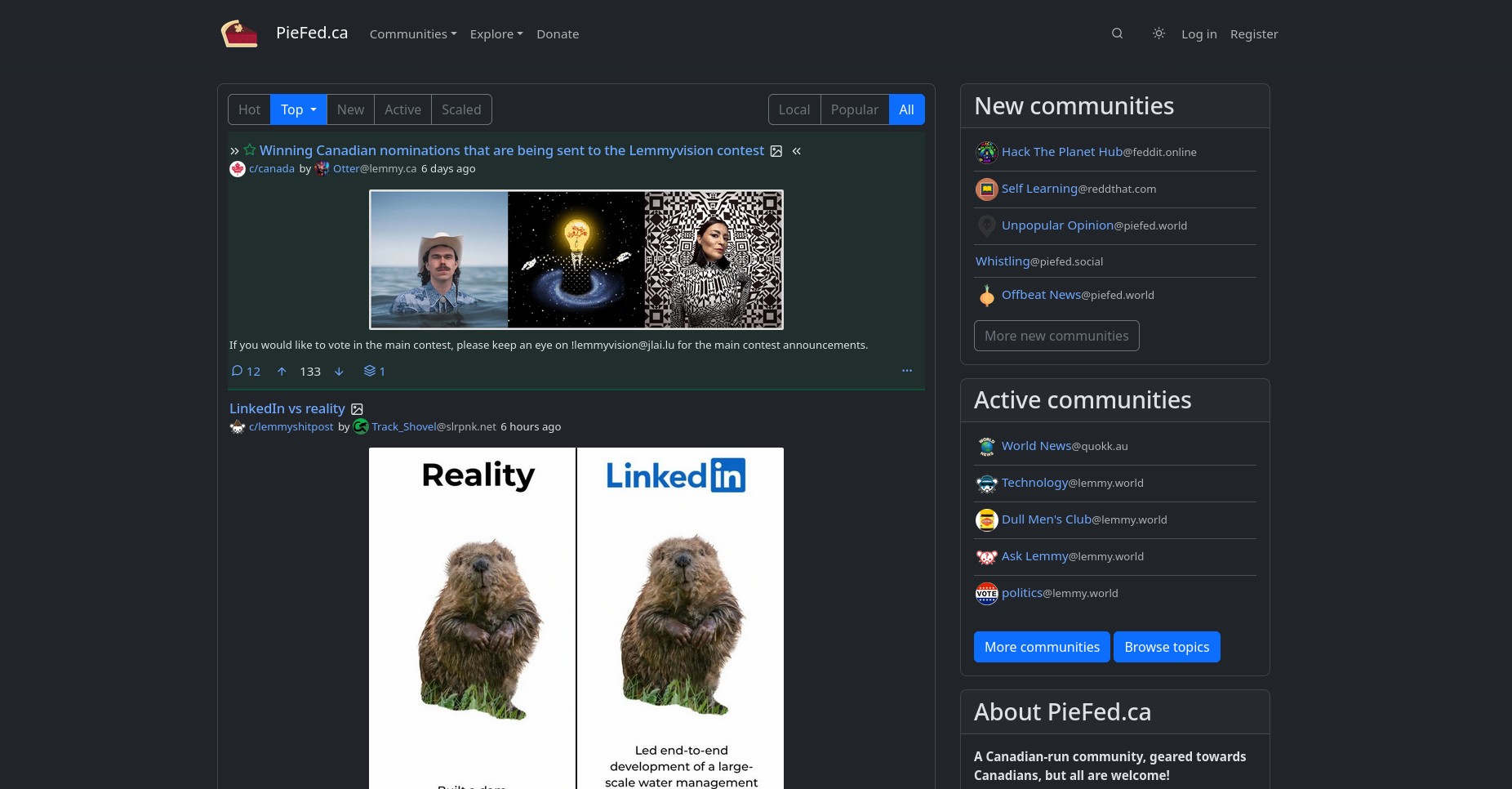
Task: Open the Reality vs LinkedIn beaver image
Action: (x=576, y=618)
